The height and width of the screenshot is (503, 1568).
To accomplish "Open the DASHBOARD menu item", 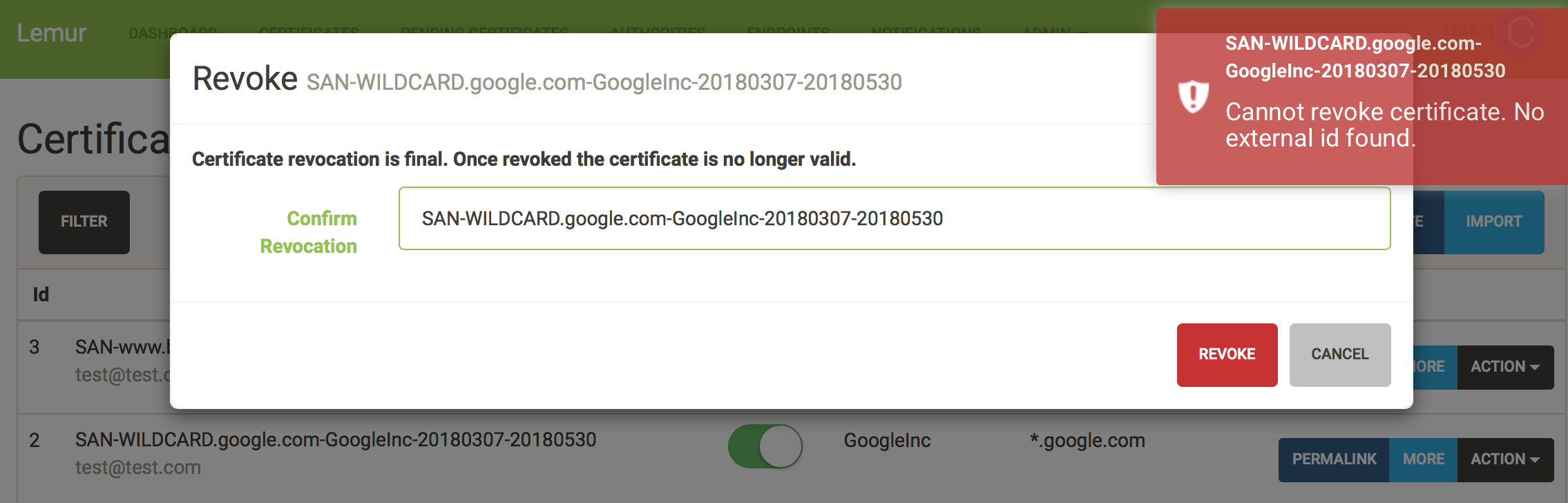I will 173,32.
